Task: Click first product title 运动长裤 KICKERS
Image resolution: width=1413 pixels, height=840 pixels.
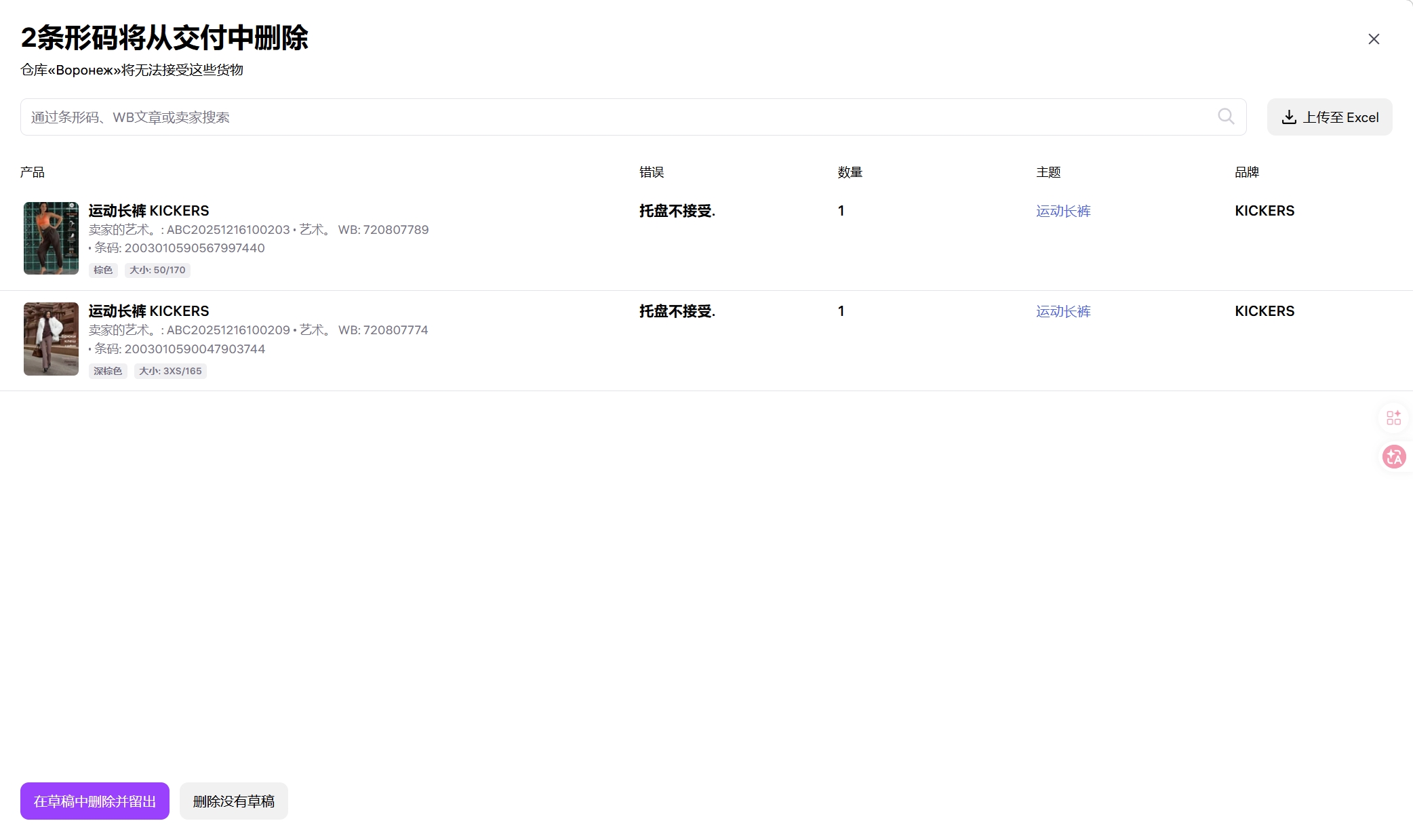Action: (x=148, y=211)
